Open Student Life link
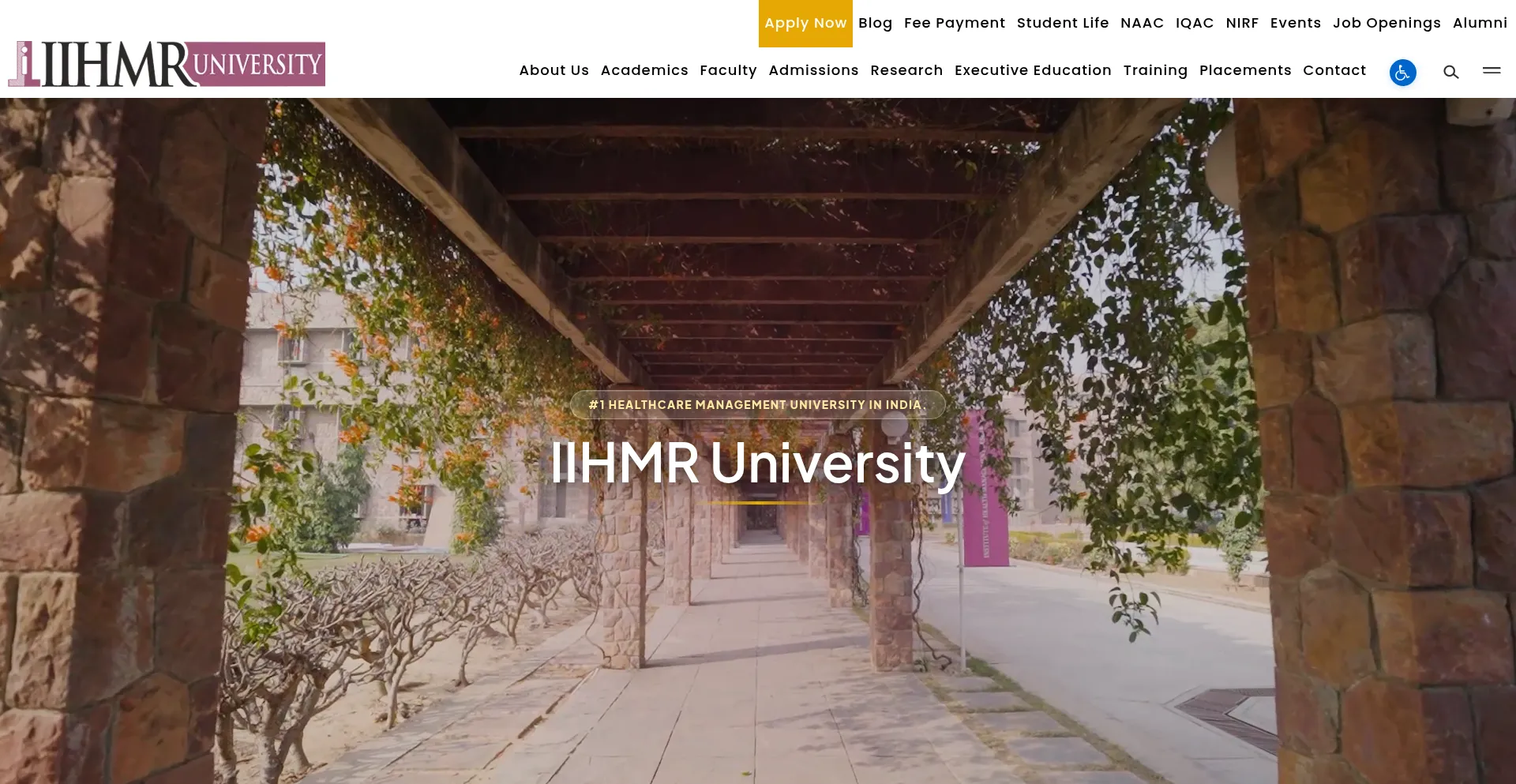 click(1063, 23)
